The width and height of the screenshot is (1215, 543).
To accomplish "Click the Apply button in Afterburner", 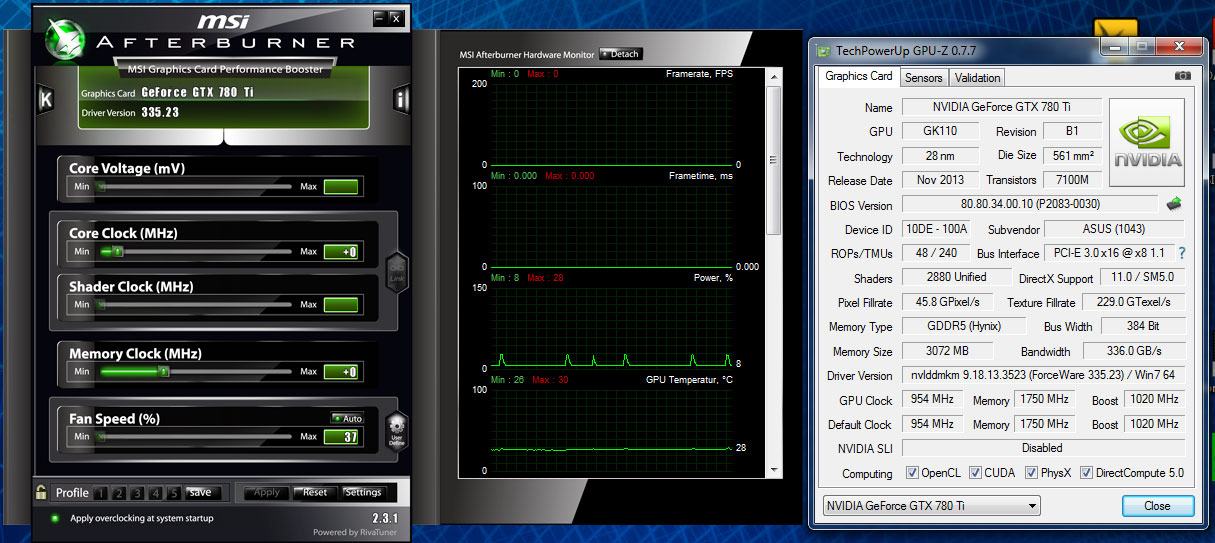I will [x=267, y=493].
